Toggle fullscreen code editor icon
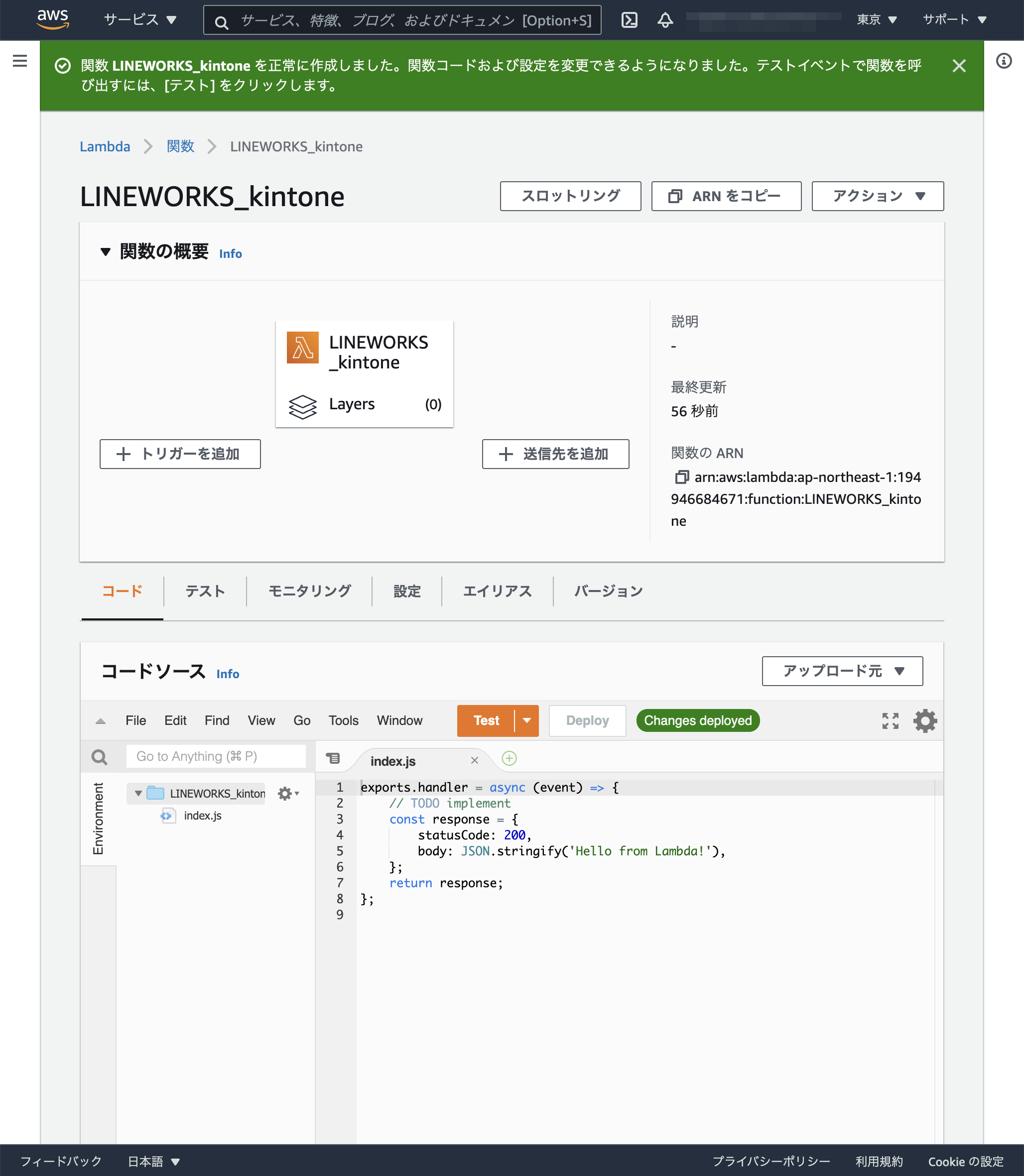This screenshot has width=1024, height=1176. (891, 721)
